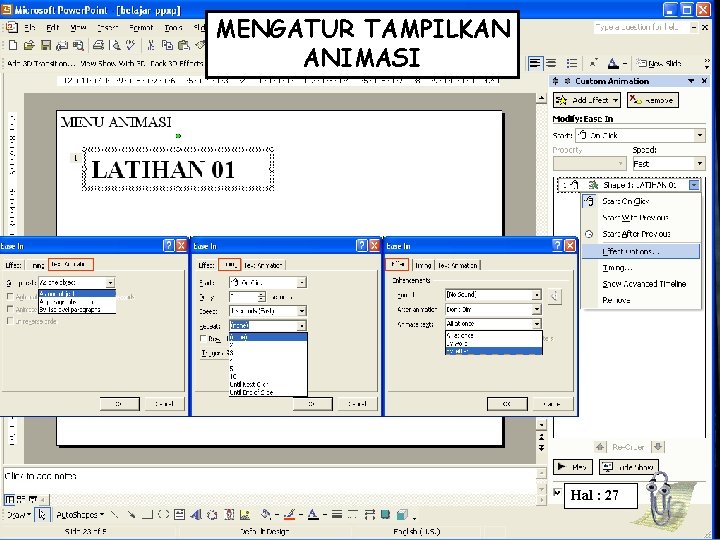720x540 pixels.
Task: Open the Format menu
Action: (141, 28)
